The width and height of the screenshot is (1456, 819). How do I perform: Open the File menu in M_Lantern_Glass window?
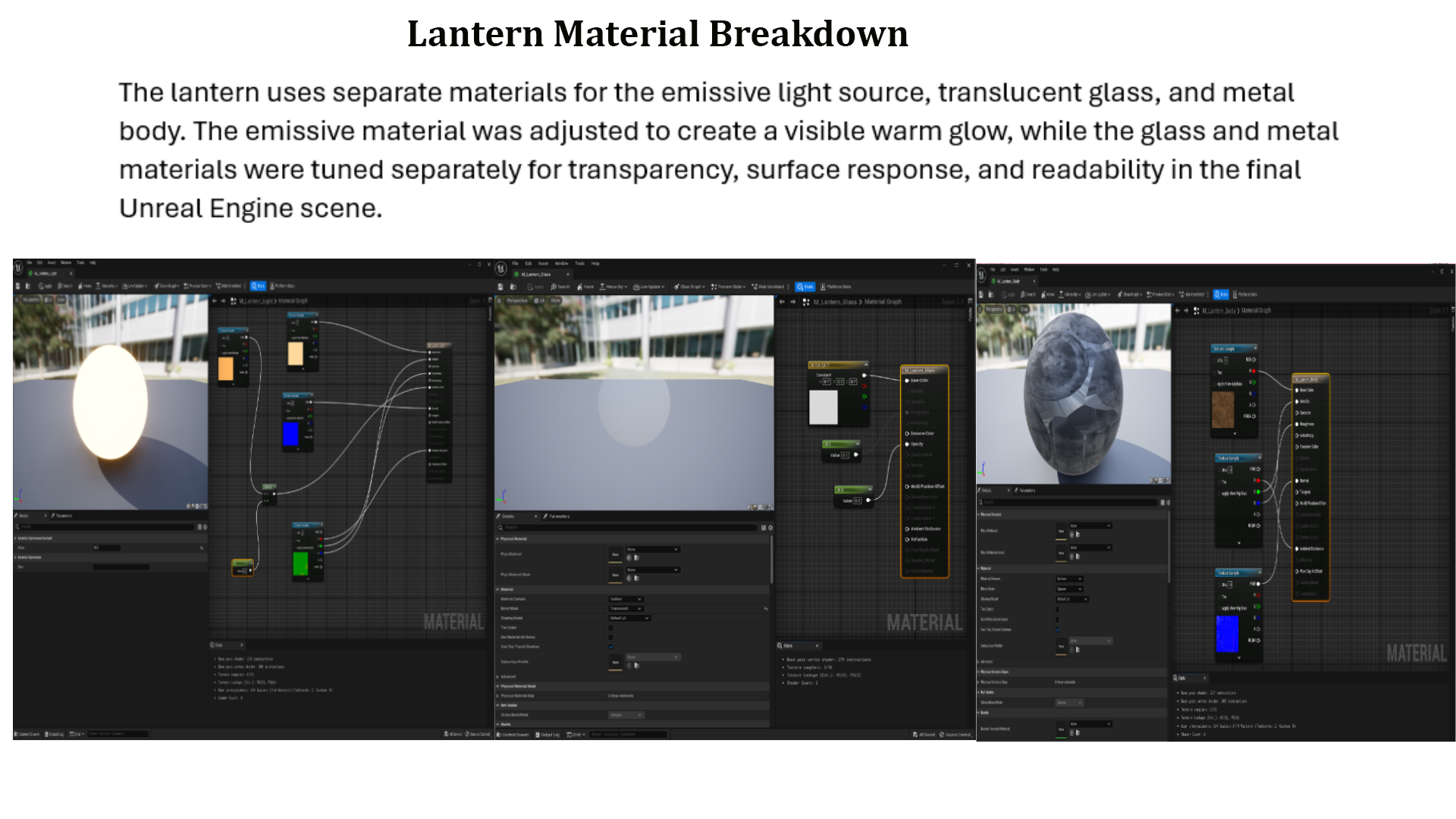(x=515, y=263)
